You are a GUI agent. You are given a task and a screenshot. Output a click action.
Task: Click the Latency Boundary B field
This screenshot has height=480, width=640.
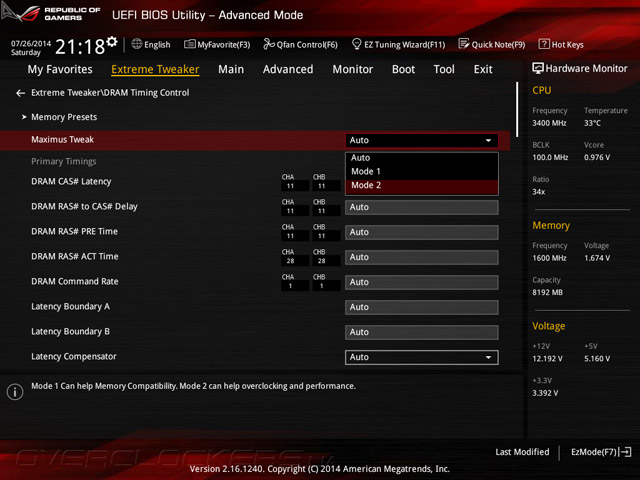(422, 332)
